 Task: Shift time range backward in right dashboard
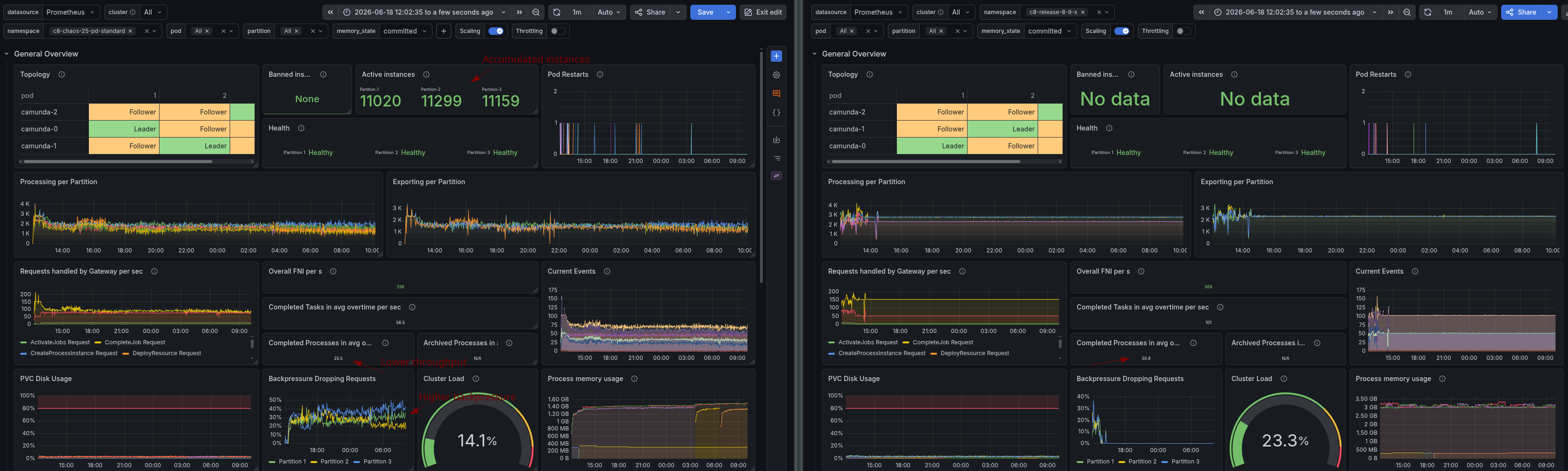coord(1201,12)
